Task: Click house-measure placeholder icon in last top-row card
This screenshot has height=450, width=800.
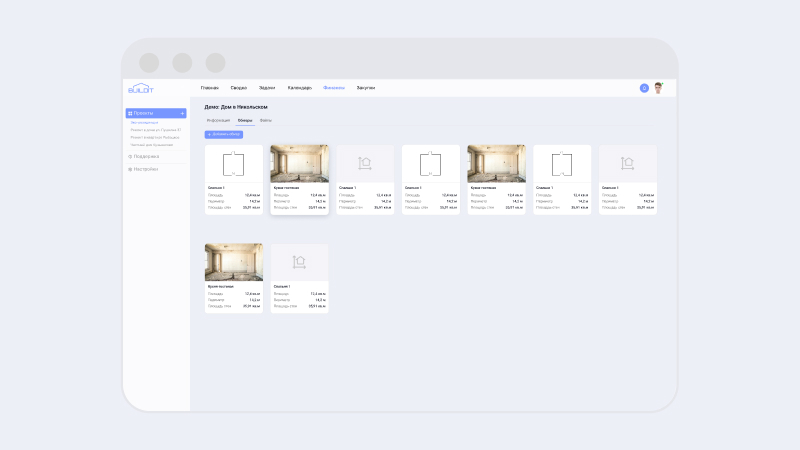Action: pyautogui.click(x=628, y=163)
